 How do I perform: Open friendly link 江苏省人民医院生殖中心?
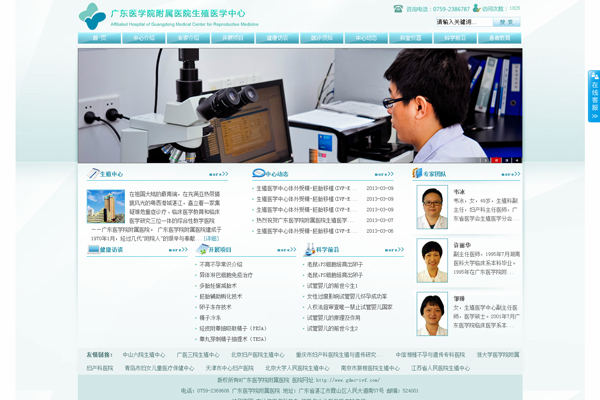click(x=440, y=368)
